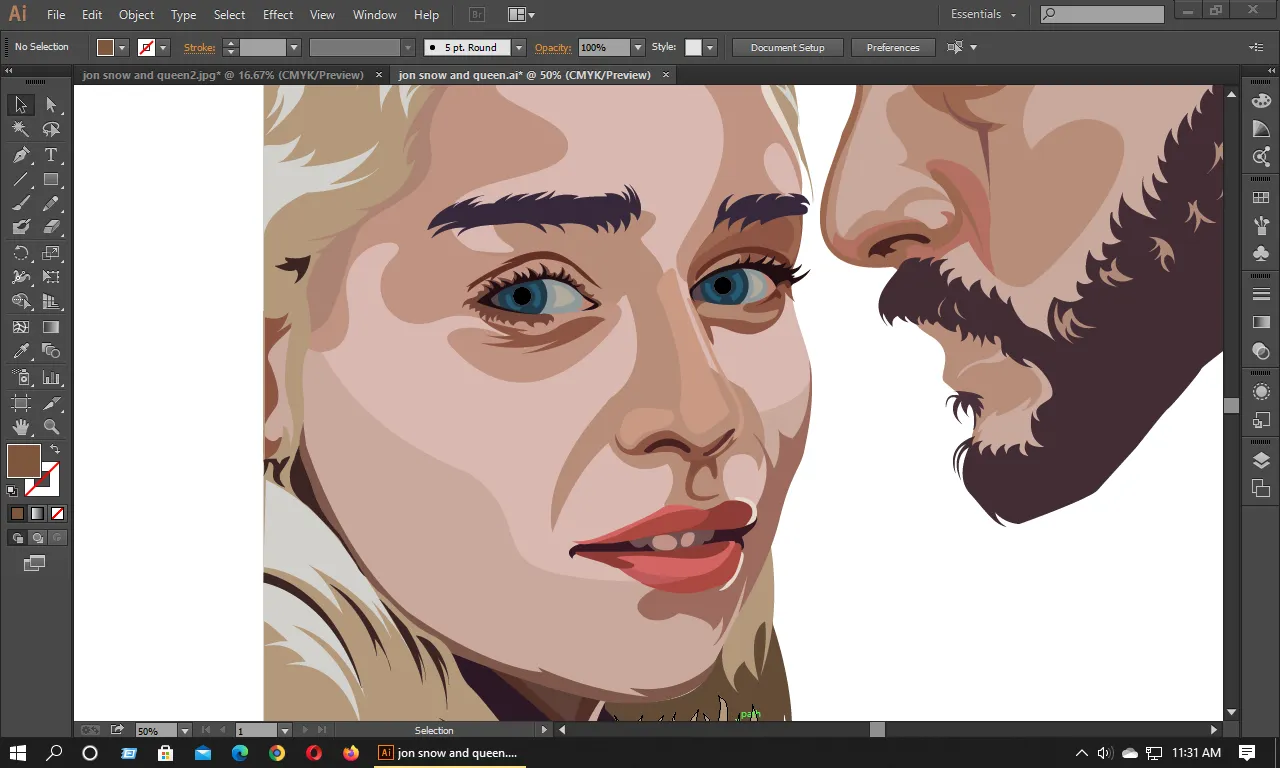Select the Perspective Grid tool
Viewport: 1280px width, 768px height.
(51, 302)
